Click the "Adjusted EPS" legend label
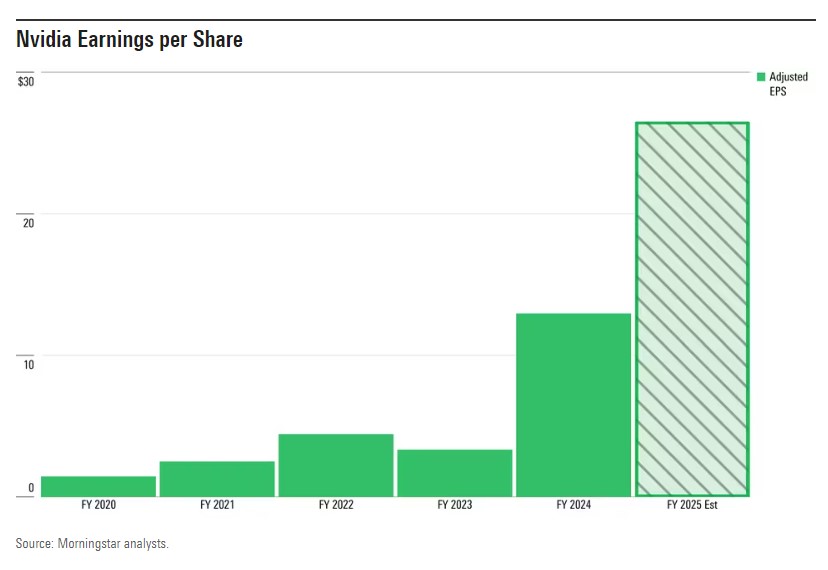 tap(788, 84)
